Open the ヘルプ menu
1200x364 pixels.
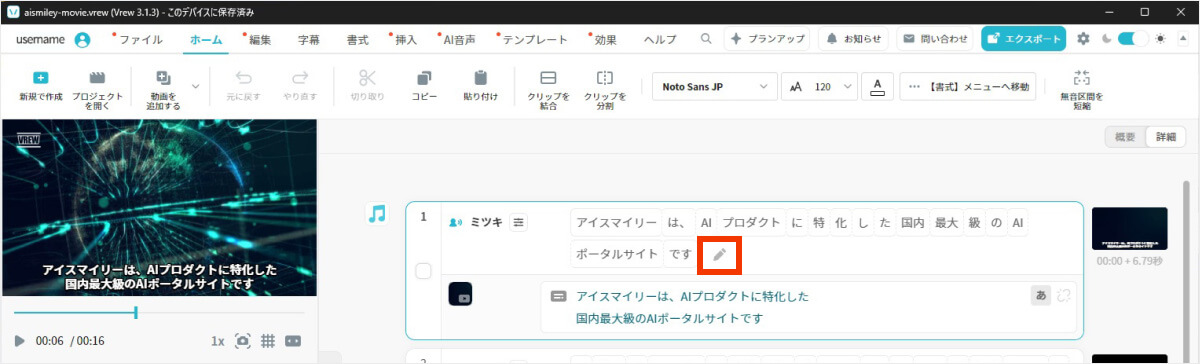pyautogui.click(x=660, y=40)
